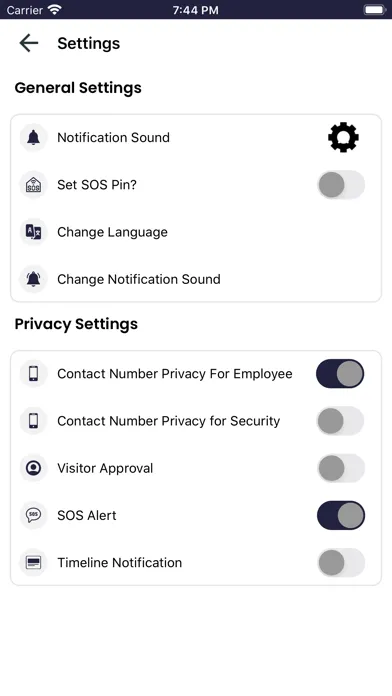Click the SOS pin house icon
The width and height of the screenshot is (392, 696).
pyautogui.click(x=33, y=185)
